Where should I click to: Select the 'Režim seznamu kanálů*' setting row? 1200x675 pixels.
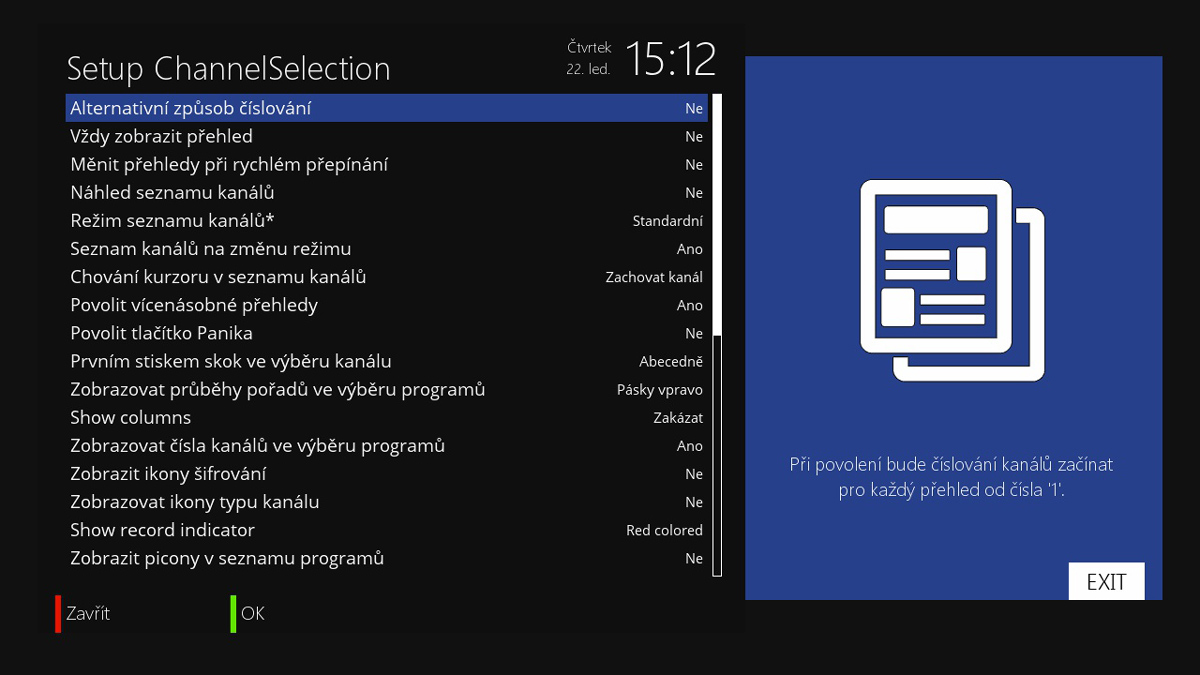[387, 220]
